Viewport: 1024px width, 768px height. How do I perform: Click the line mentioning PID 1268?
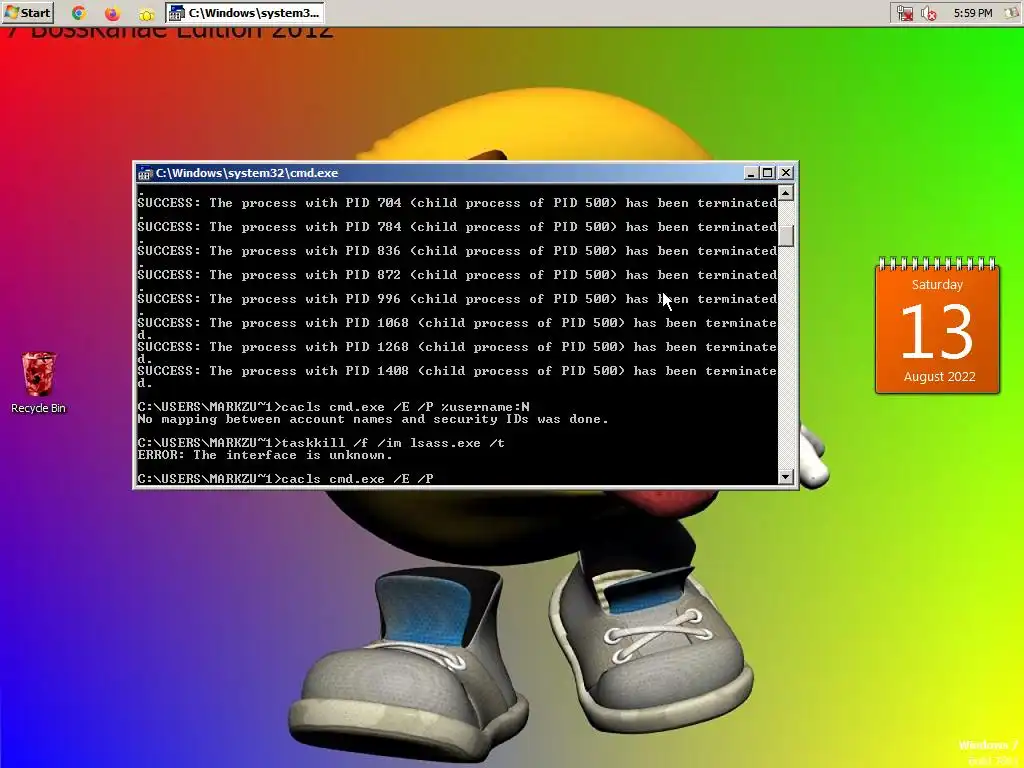tap(457, 347)
